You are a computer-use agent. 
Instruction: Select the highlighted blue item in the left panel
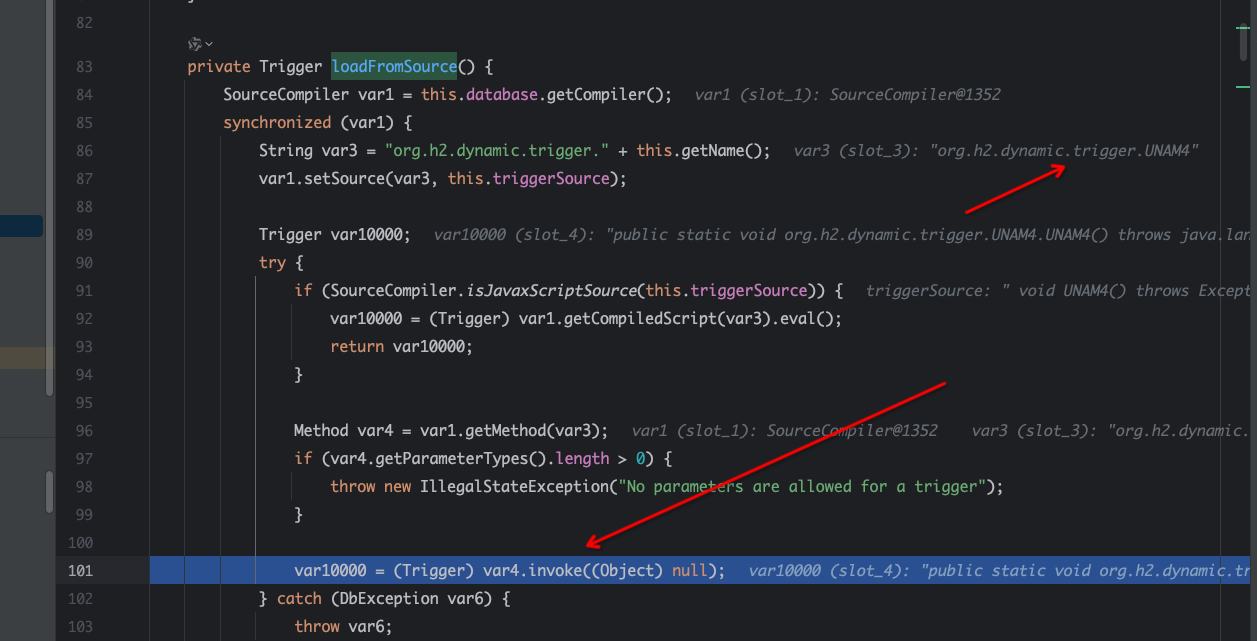[21, 226]
